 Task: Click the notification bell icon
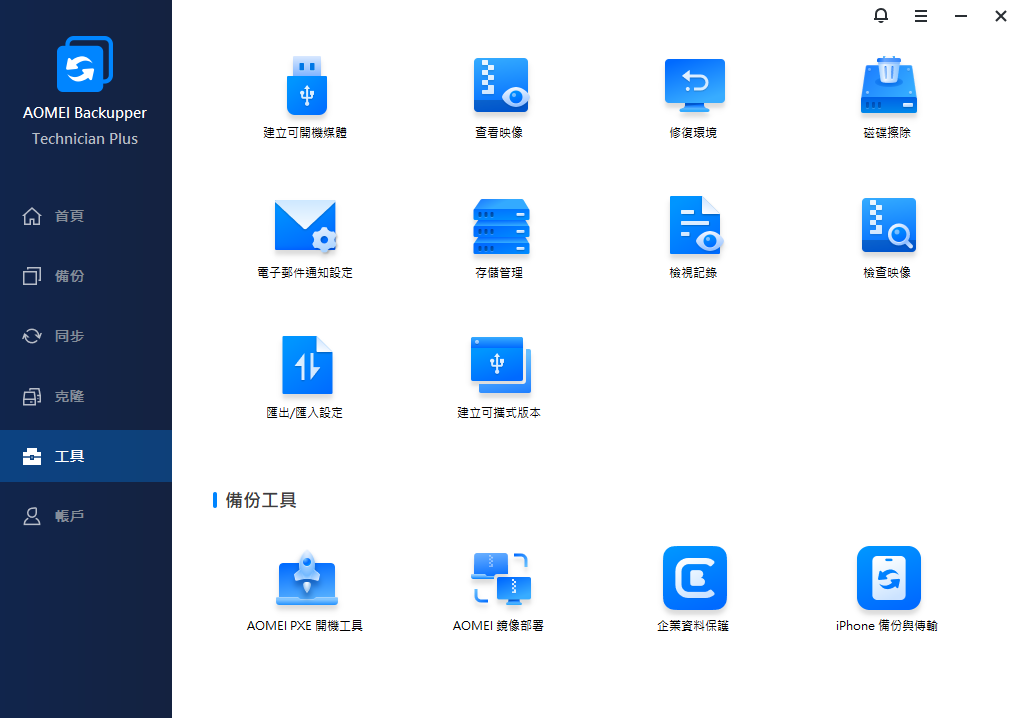click(x=881, y=16)
